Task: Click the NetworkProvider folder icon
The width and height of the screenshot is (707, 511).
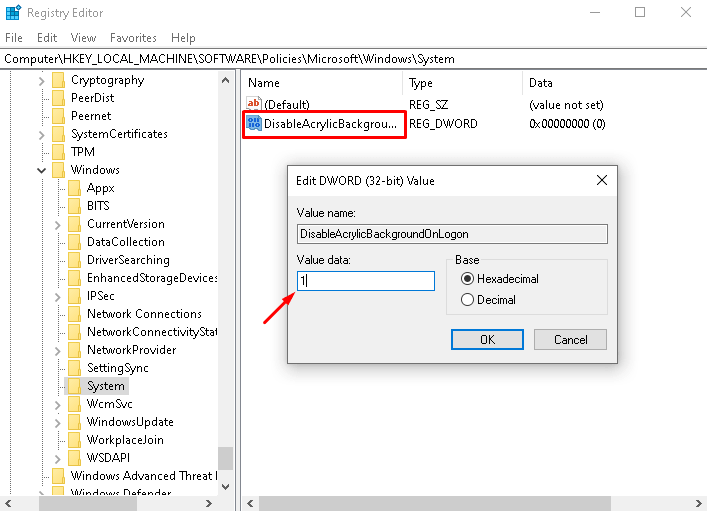Action: click(74, 350)
